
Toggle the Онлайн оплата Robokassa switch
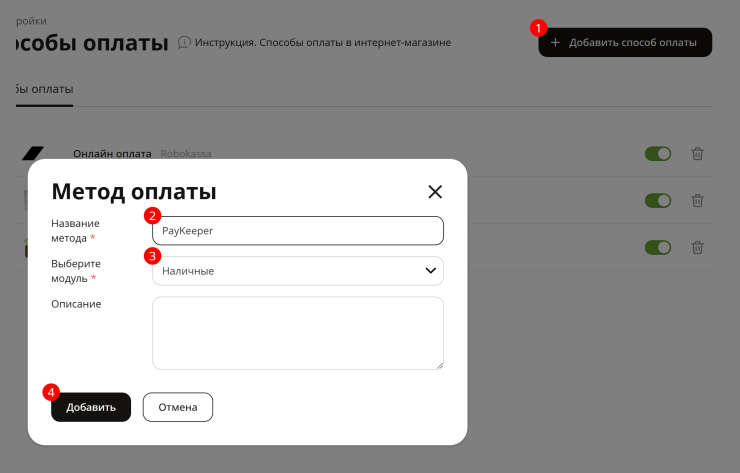click(x=658, y=154)
